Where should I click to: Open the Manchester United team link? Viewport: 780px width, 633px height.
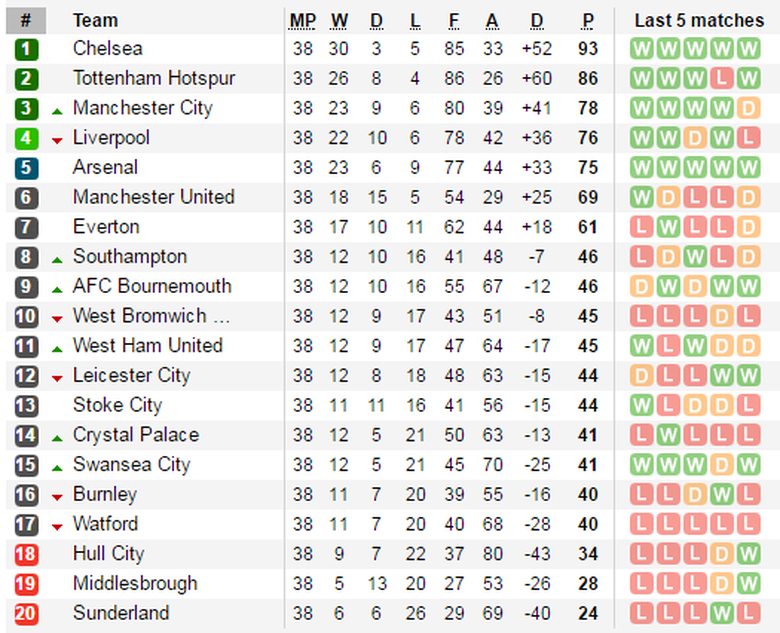click(x=153, y=197)
